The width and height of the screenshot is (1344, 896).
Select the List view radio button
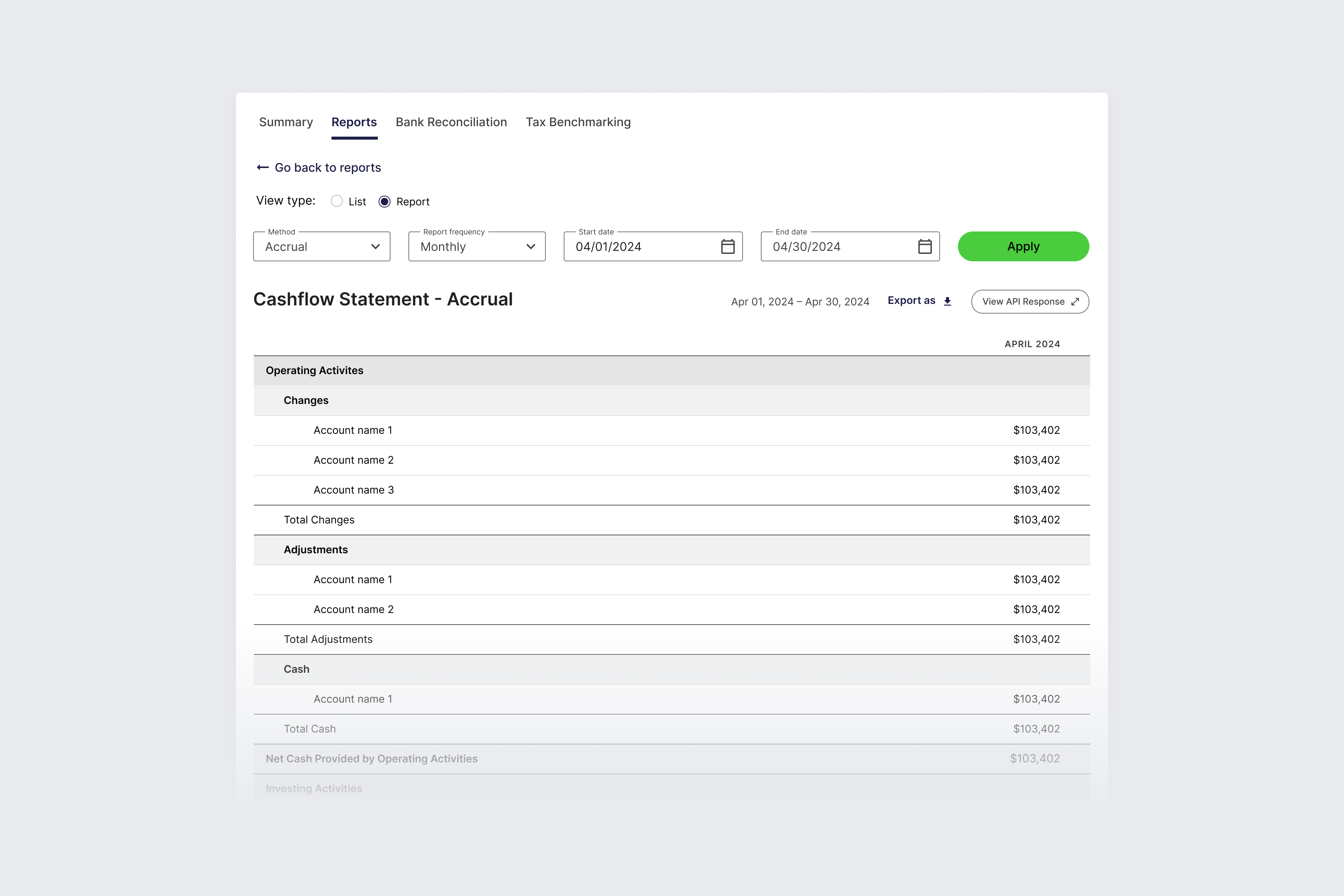point(337,201)
